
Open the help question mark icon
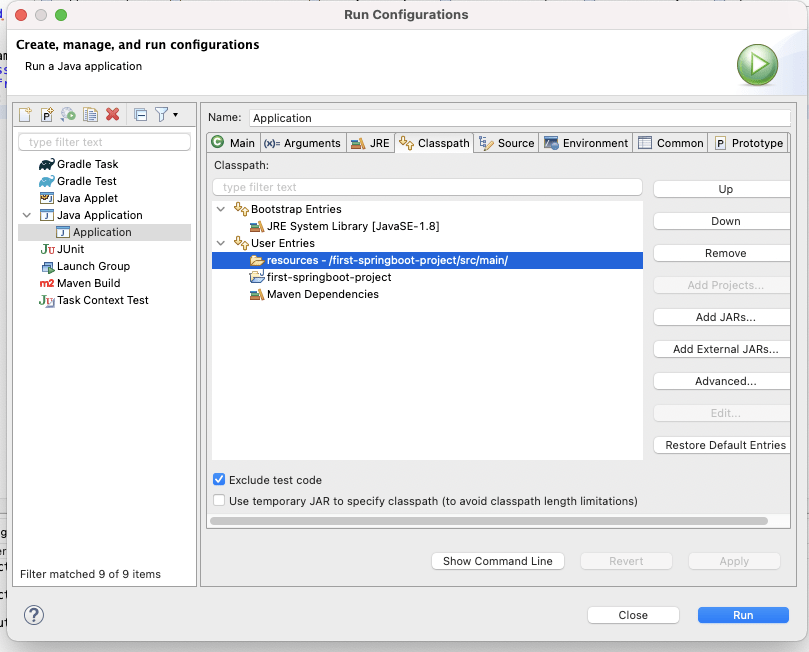34,615
